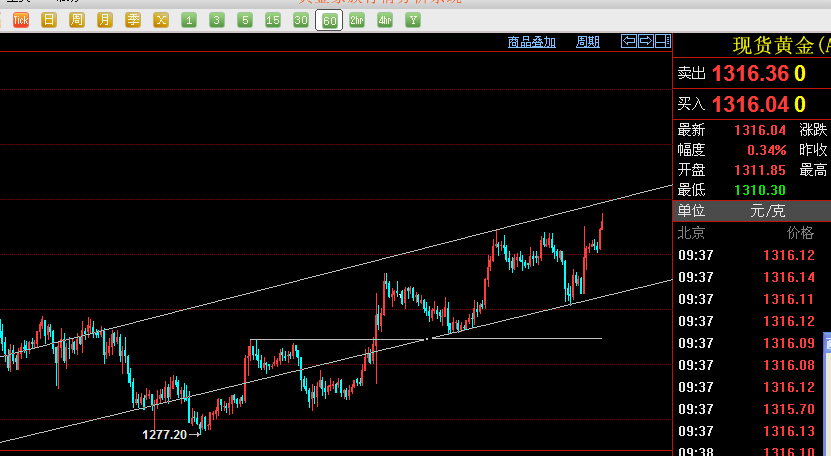Select the 60-minute chart button
Image resolution: width=831 pixels, height=456 pixels.
(x=329, y=20)
